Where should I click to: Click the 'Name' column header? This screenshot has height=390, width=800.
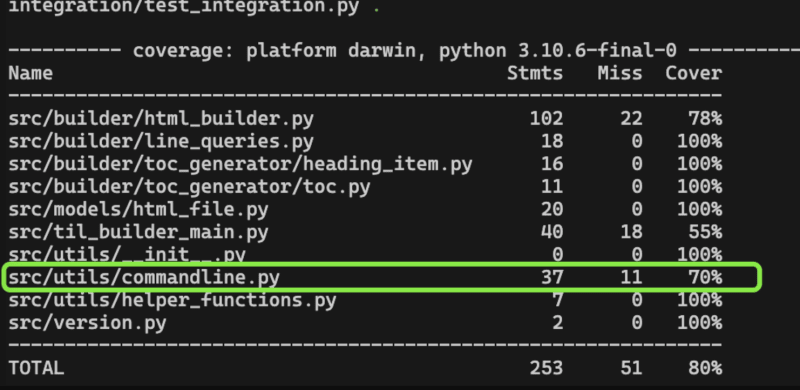(31, 74)
